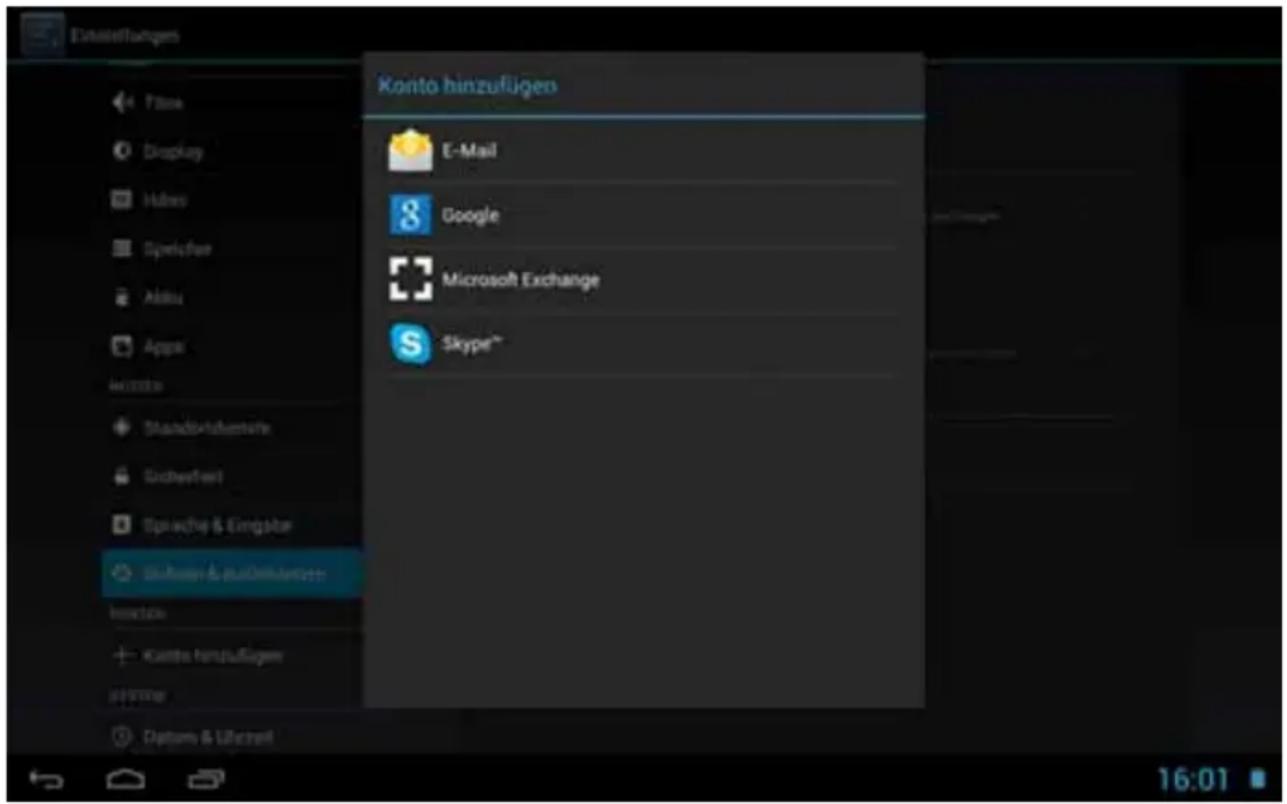This screenshot has height=804, width=1287.
Task: Click the Akku battery icon in sidebar
Action: point(122,297)
